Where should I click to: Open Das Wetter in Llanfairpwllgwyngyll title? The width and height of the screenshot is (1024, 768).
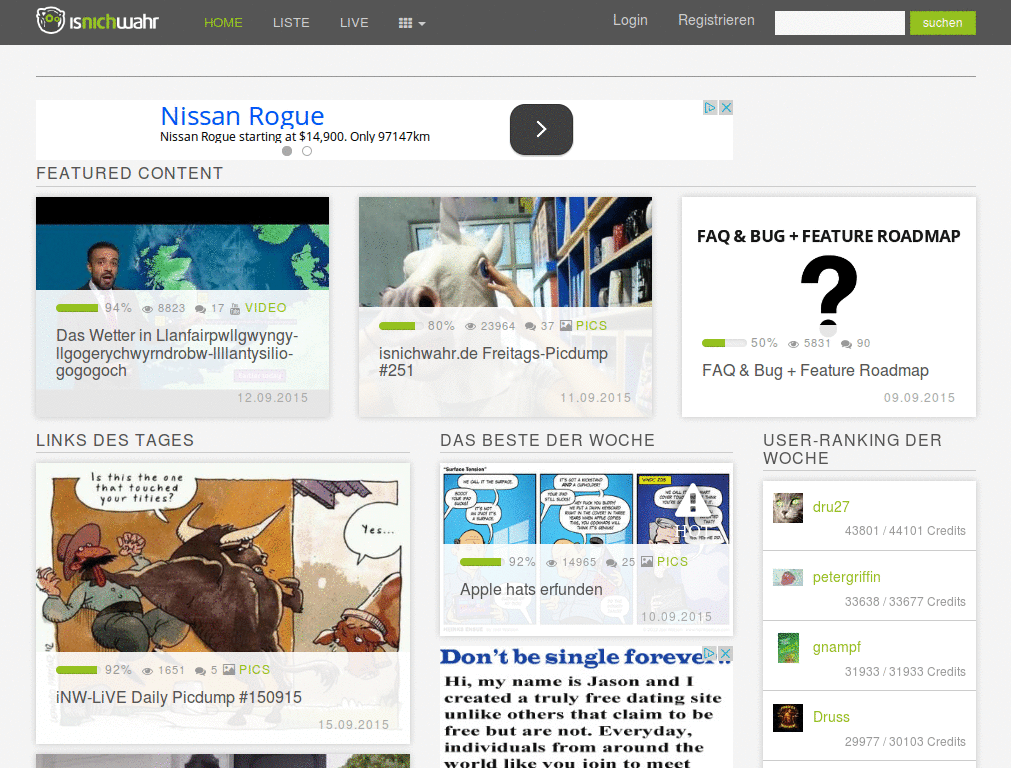point(177,353)
